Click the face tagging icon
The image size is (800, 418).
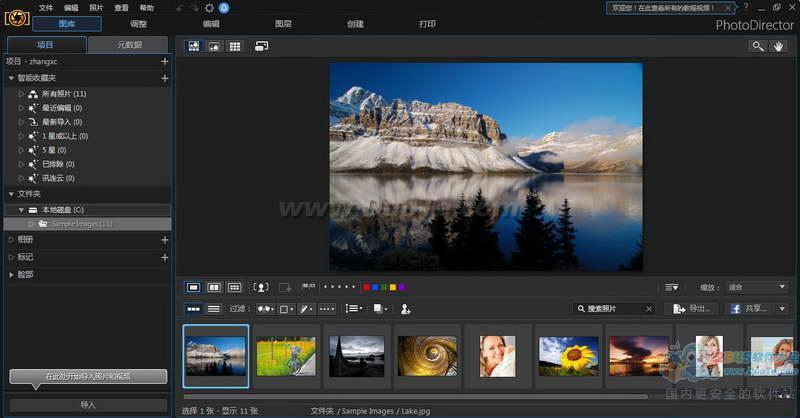tap(261, 287)
